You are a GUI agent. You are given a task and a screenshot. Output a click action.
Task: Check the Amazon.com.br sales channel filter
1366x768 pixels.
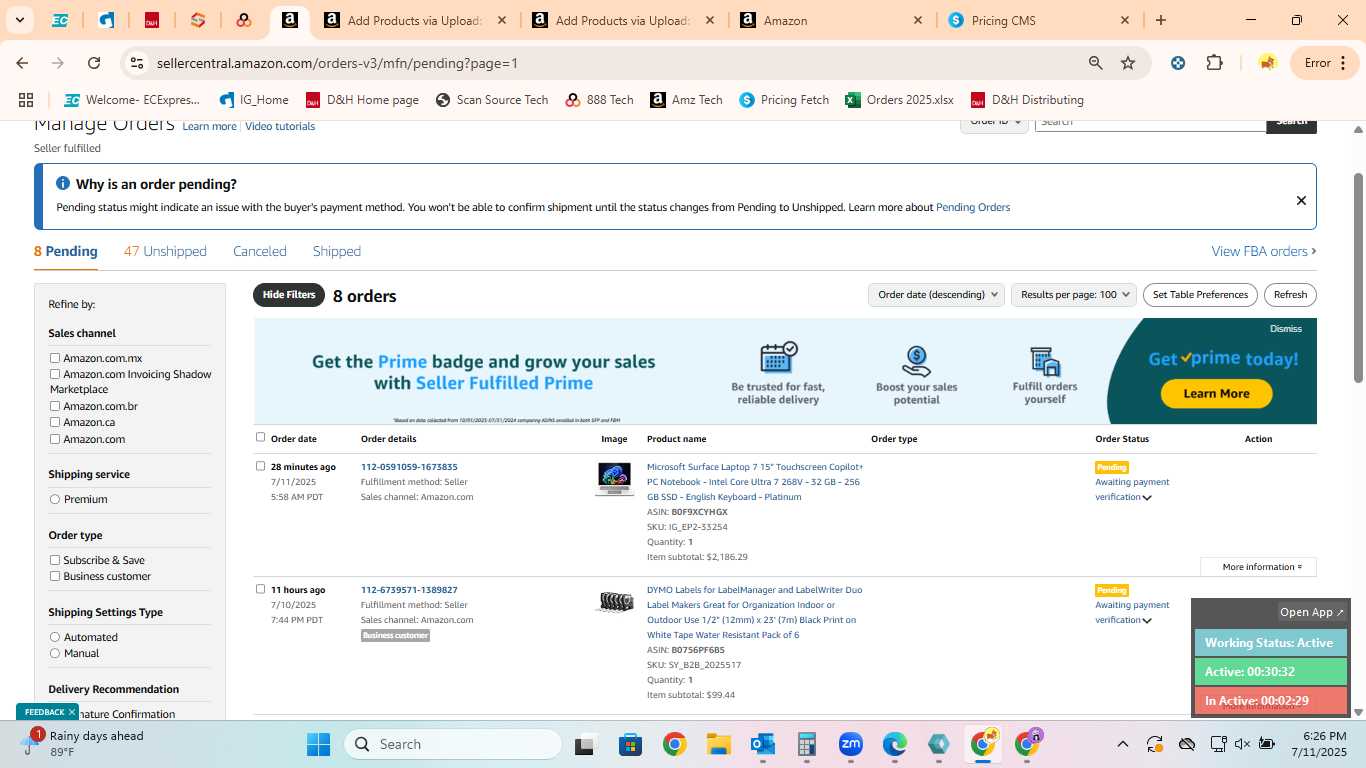pyautogui.click(x=55, y=406)
